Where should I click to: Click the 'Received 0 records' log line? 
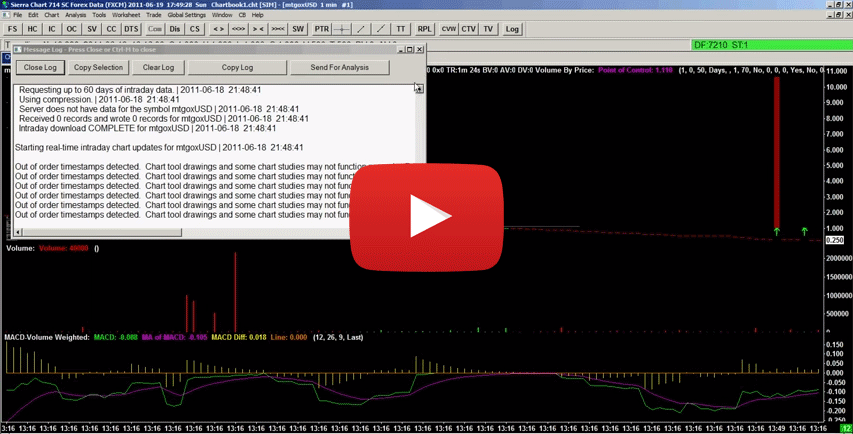[x=164, y=119]
